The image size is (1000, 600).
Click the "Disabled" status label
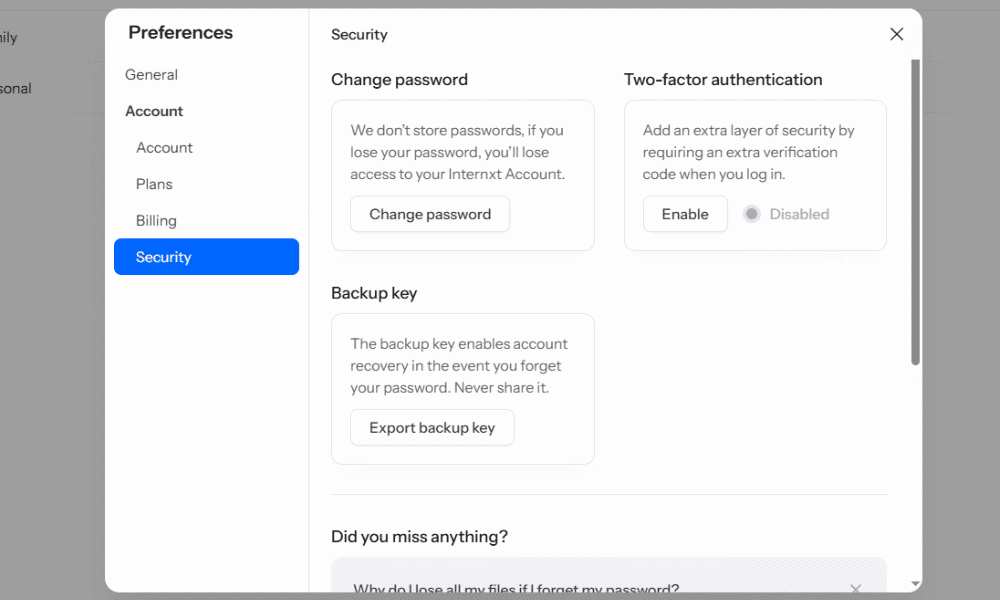pos(799,214)
